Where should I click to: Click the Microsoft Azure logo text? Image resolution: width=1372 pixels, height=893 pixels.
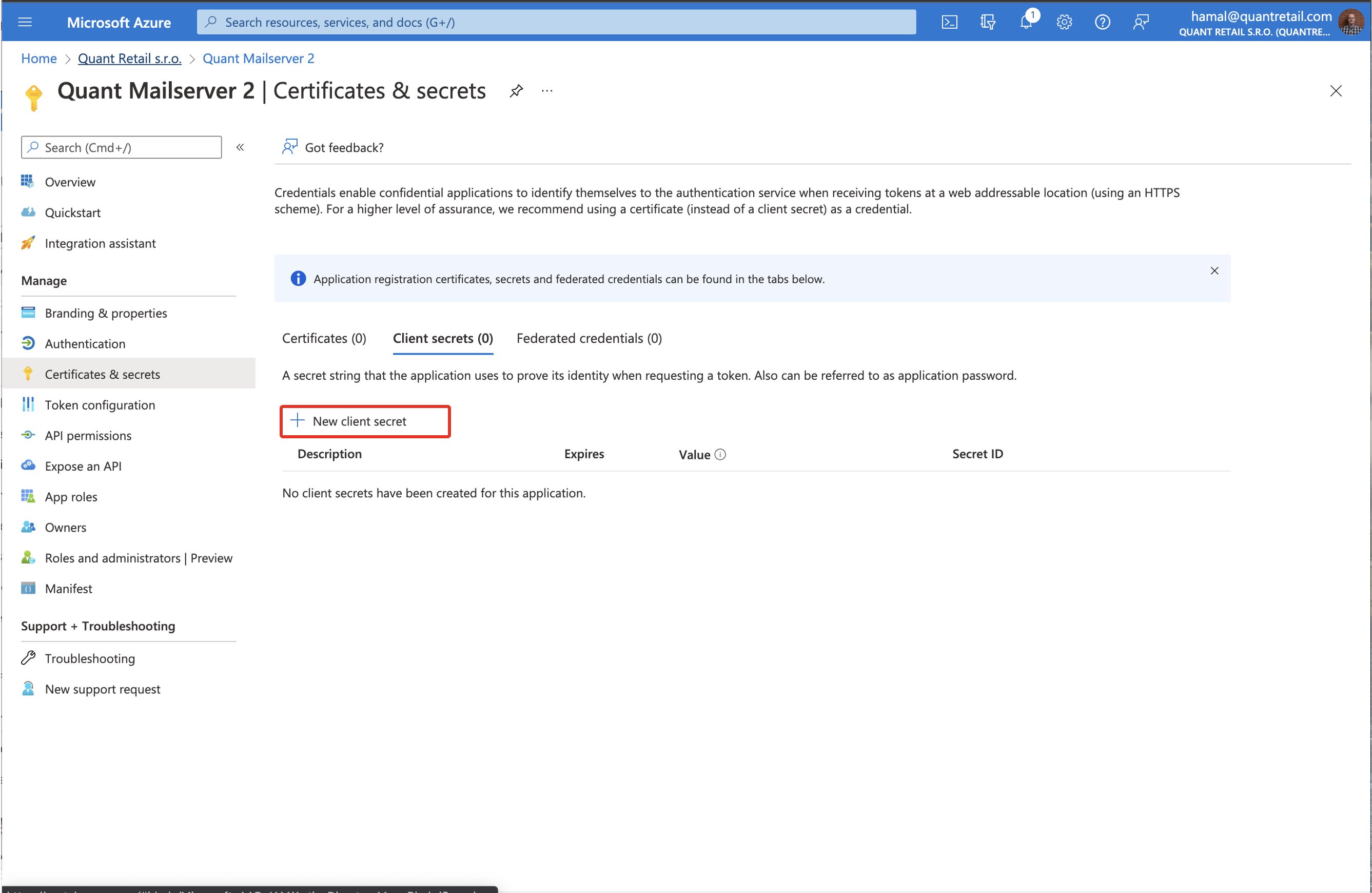(x=119, y=23)
